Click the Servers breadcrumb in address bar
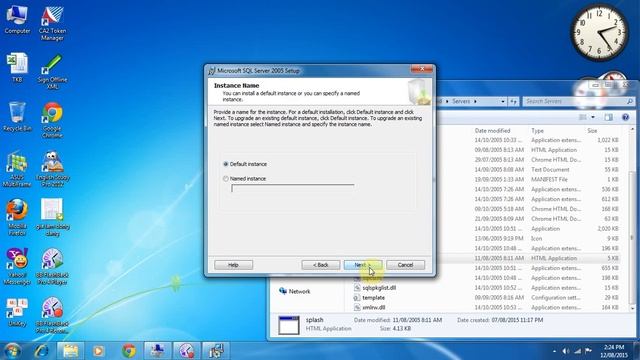 coord(461,101)
